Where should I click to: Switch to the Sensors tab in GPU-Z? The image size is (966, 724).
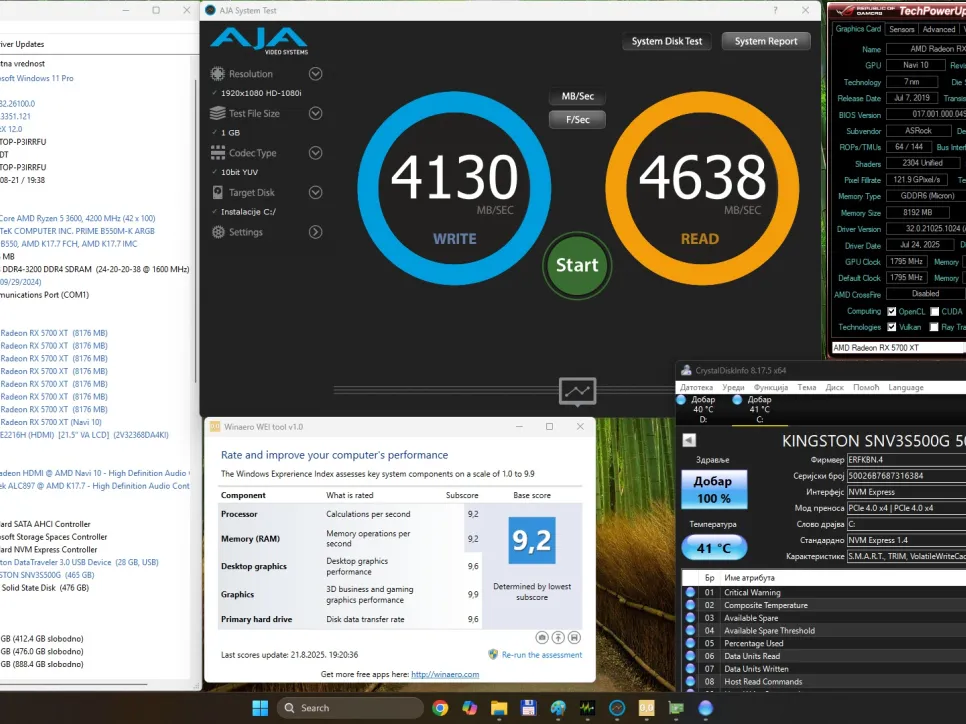pos(901,30)
